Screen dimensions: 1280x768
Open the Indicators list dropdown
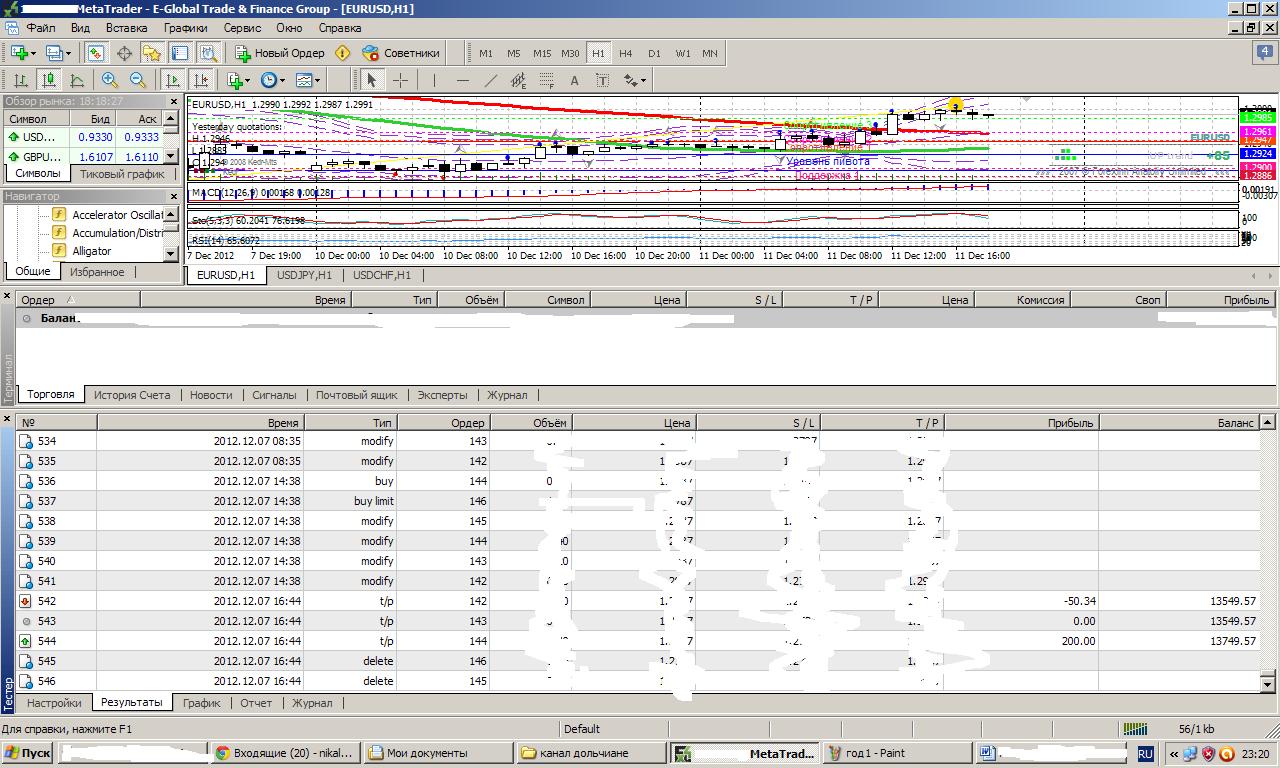pyautogui.click(x=239, y=80)
